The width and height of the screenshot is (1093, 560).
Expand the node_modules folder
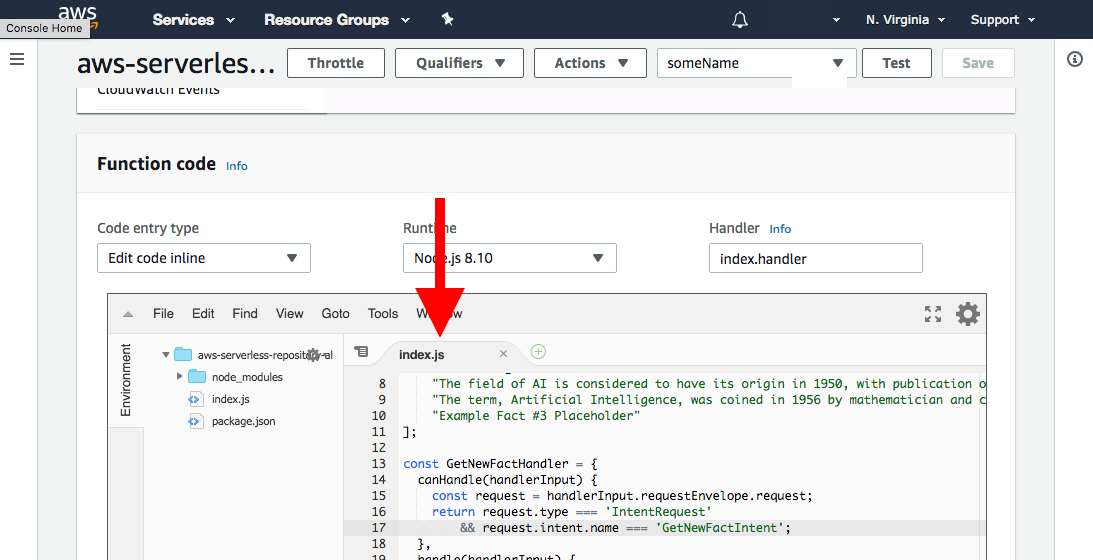[180, 377]
